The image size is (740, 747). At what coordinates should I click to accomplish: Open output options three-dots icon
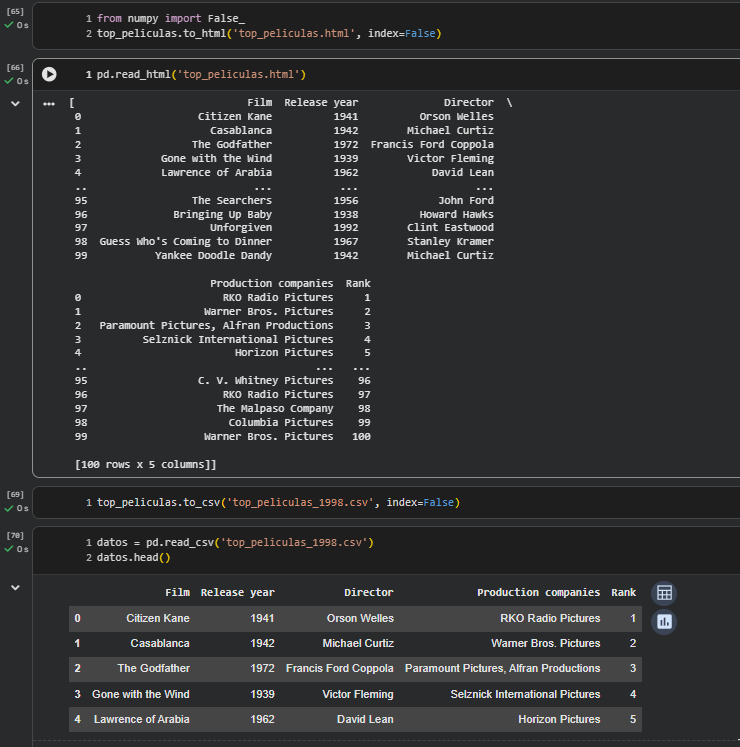[49, 103]
